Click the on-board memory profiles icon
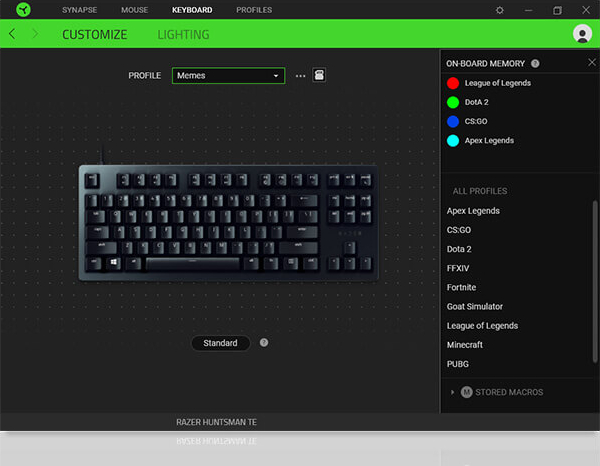This screenshot has height=466, width=600. (x=319, y=75)
